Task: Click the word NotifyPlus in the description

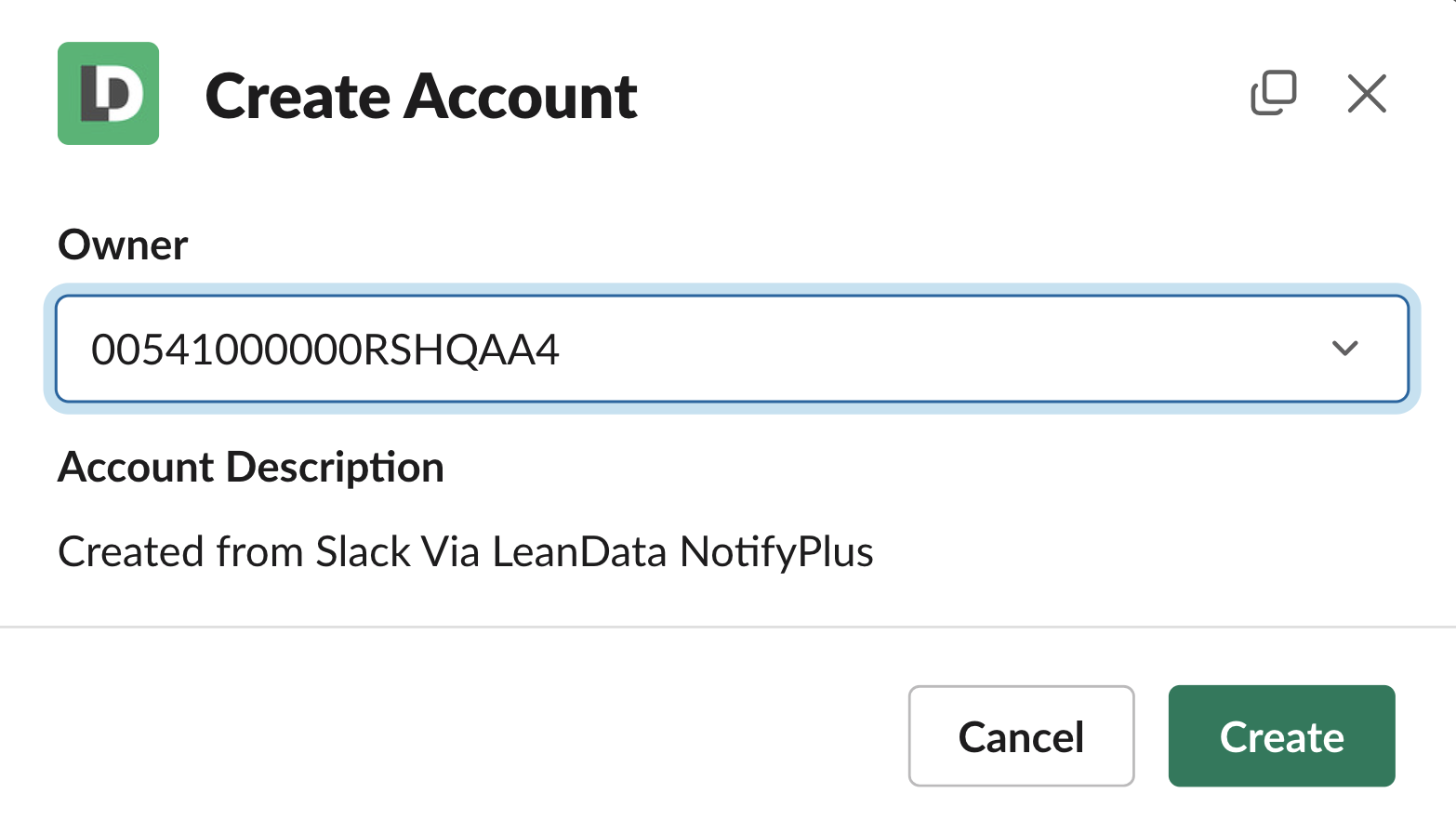Action: click(x=776, y=551)
